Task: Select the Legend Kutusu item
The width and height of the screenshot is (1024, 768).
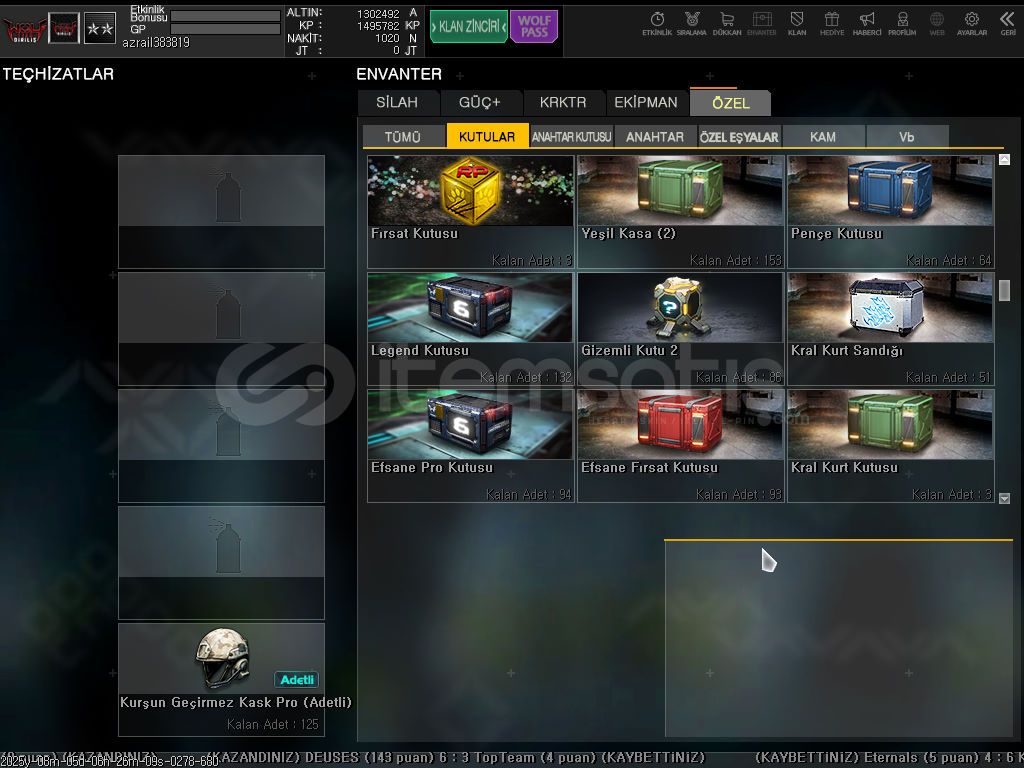Action: coord(470,328)
